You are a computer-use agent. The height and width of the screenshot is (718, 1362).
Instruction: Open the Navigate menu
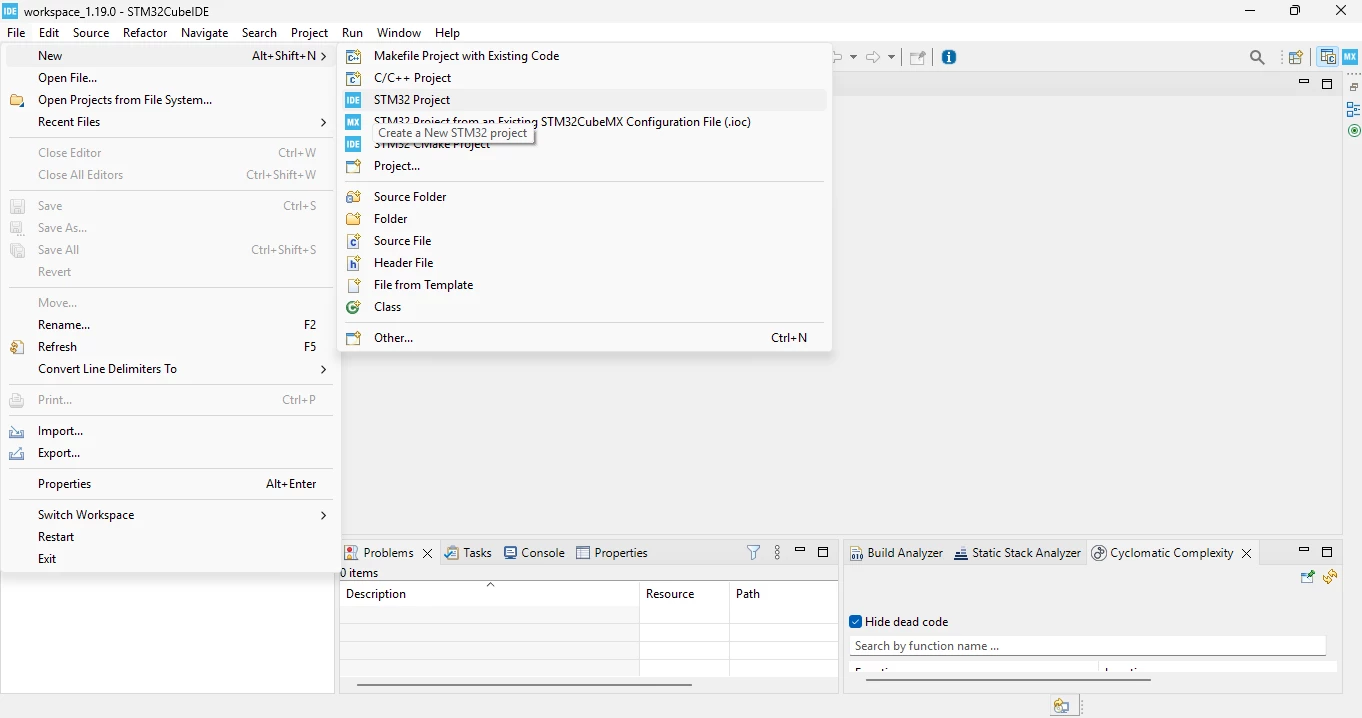pos(205,33)
